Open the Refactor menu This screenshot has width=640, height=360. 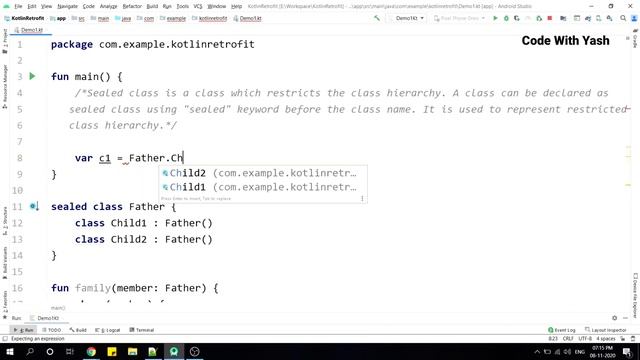132,6
